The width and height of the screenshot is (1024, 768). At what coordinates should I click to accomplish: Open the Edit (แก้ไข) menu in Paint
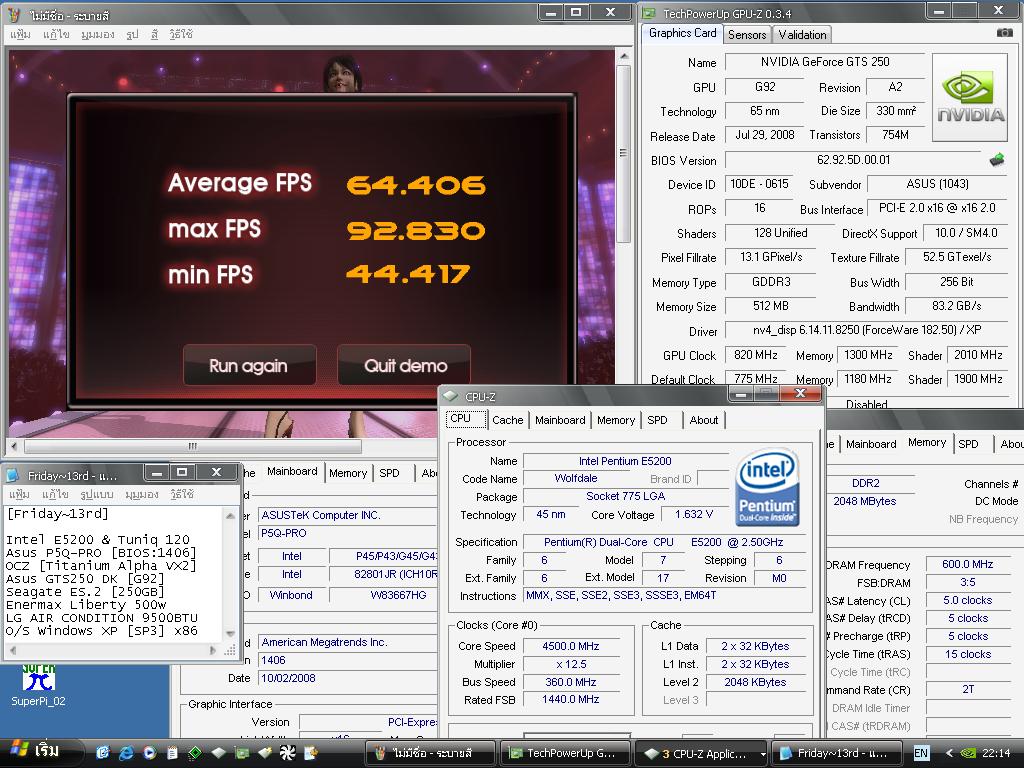click(56, 34)
